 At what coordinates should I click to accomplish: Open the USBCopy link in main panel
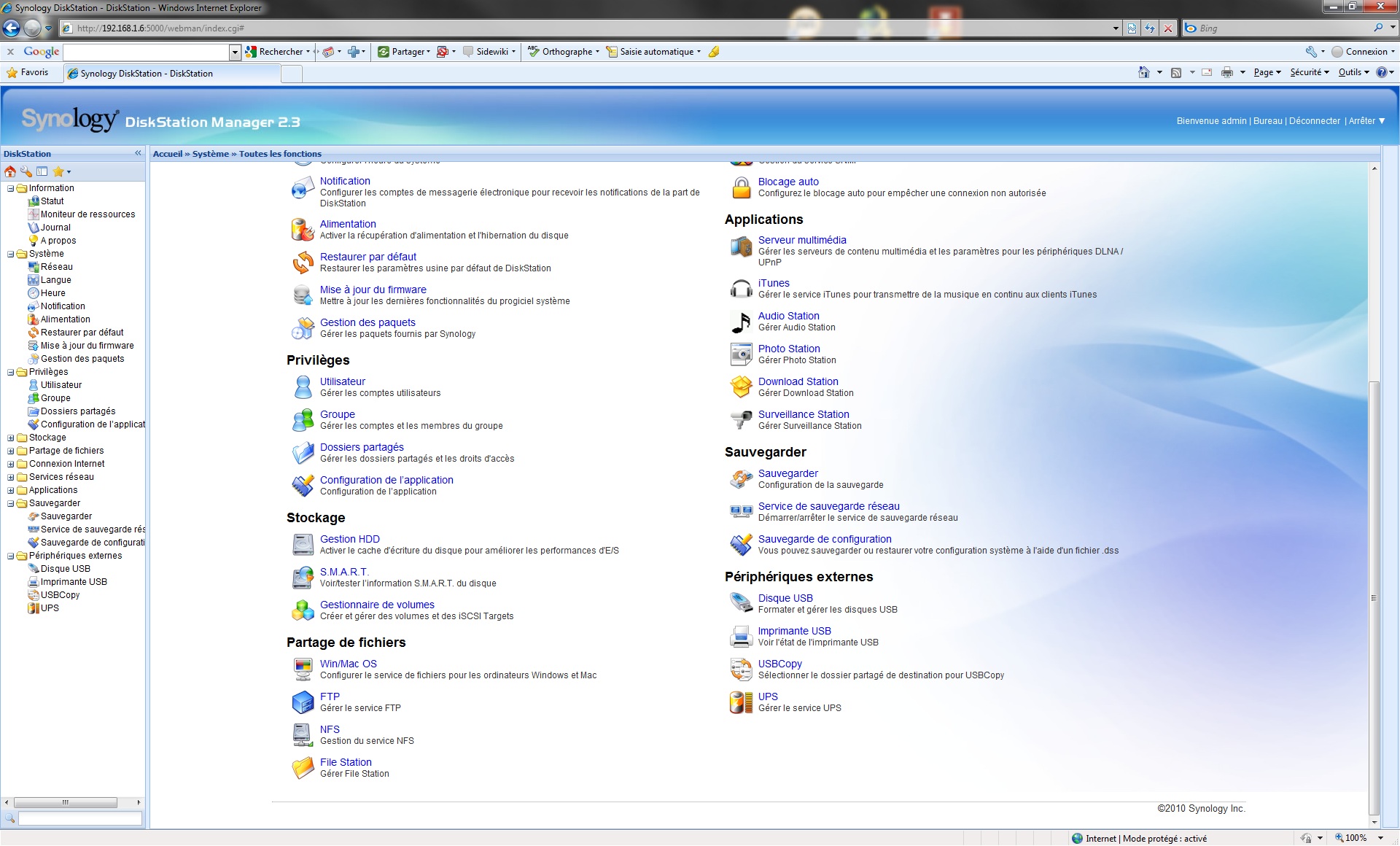click(x=779, y=664)
